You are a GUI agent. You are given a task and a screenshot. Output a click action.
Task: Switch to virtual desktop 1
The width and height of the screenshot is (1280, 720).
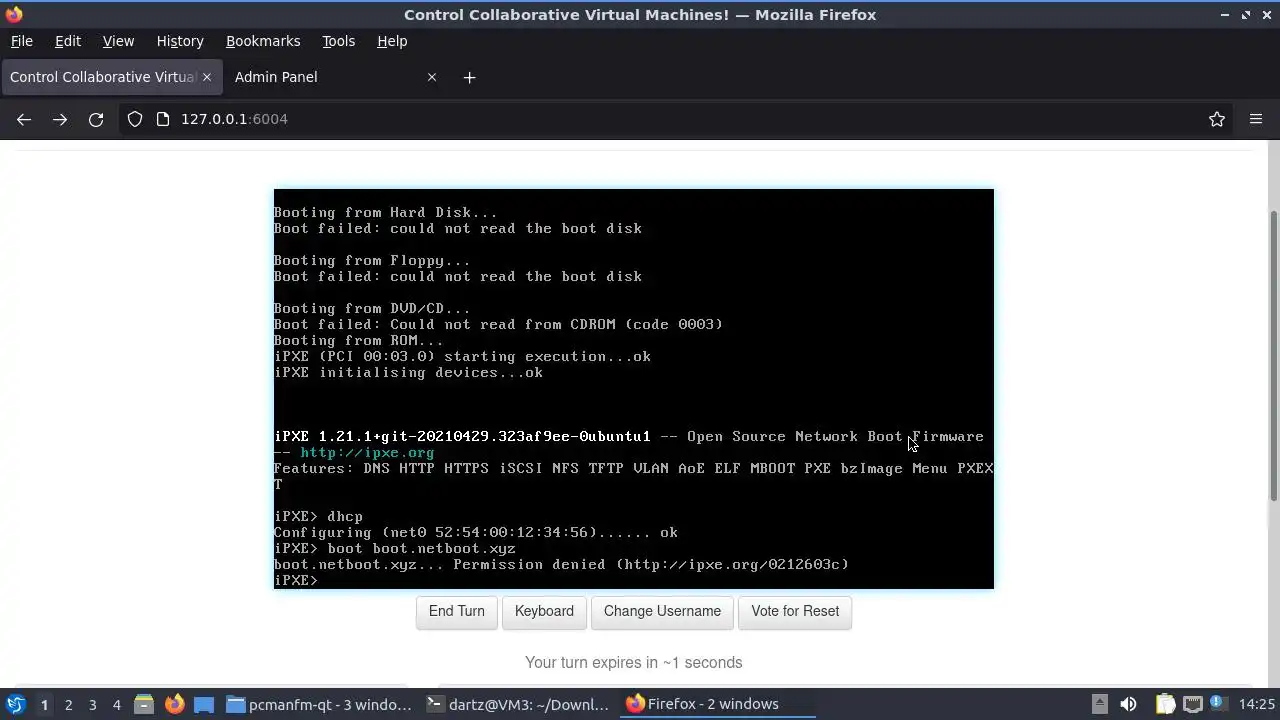44,704
